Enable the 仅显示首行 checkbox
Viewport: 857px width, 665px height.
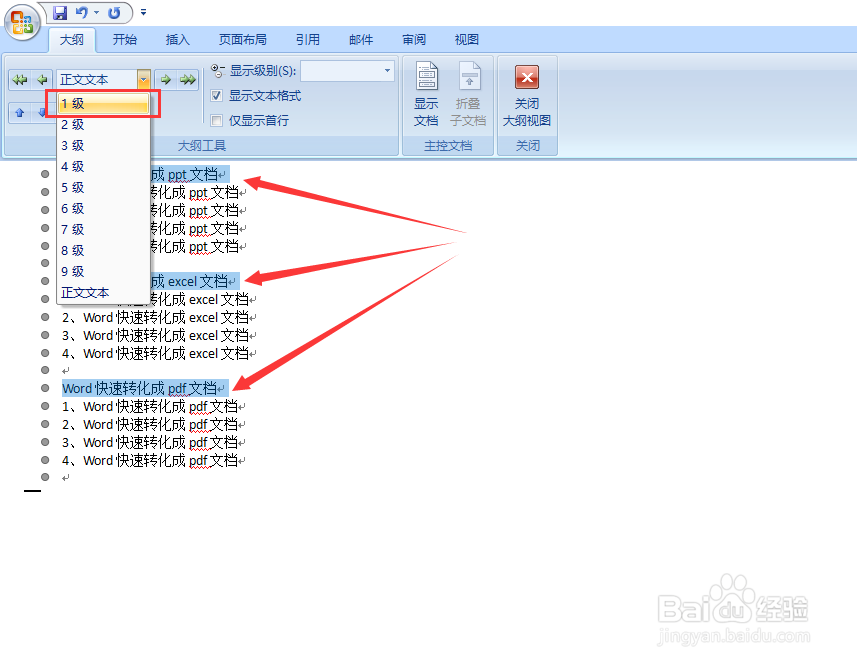click(216, 120)
